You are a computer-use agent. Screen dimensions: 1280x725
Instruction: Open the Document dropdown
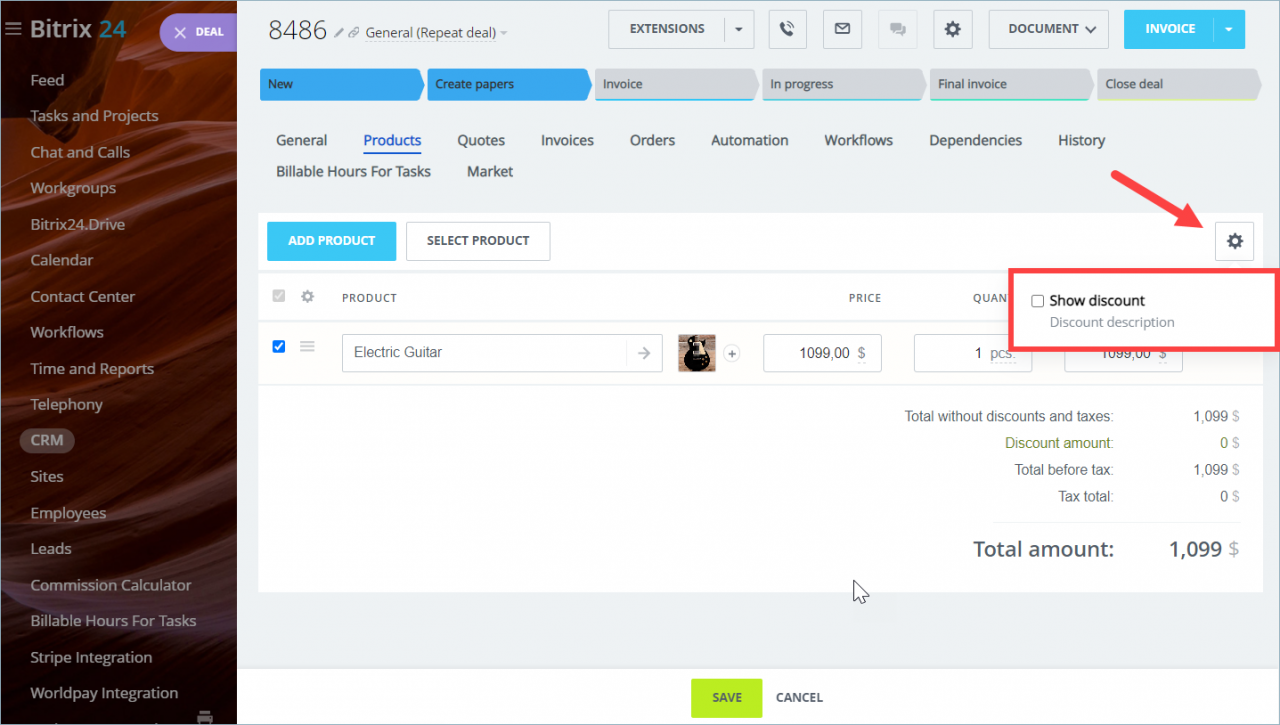point(1049,29)
